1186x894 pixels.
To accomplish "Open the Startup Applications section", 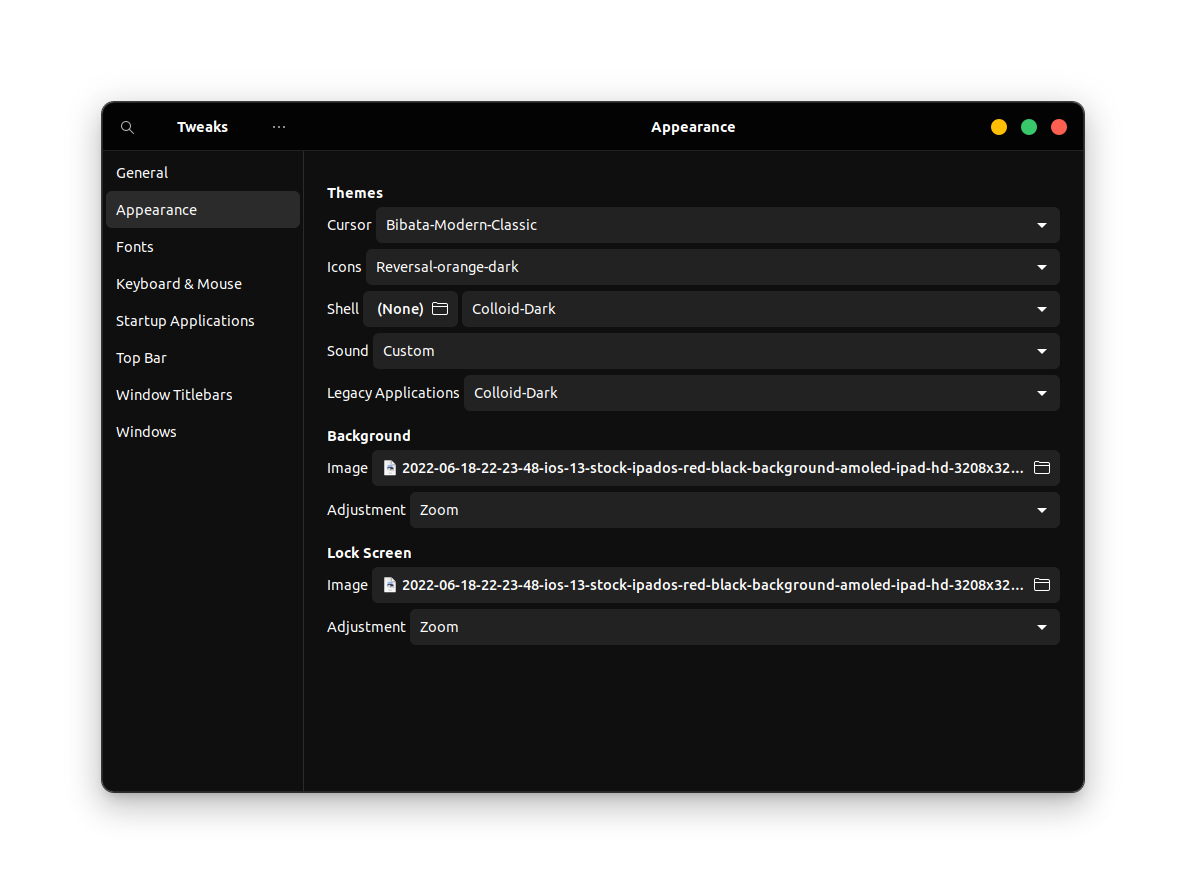I will pos(185,321).
